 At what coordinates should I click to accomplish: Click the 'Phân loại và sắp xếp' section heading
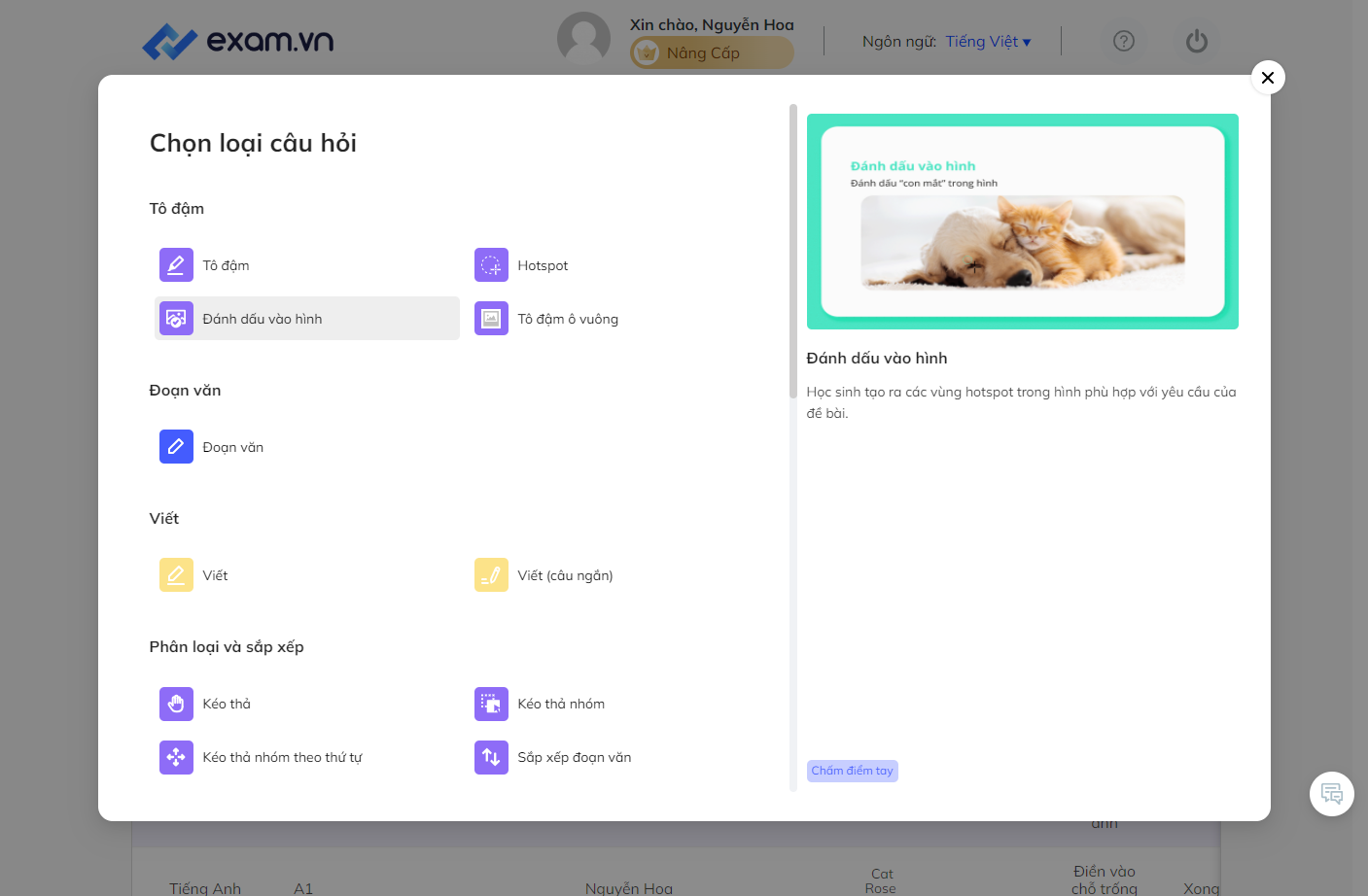[x=227, y=647]
